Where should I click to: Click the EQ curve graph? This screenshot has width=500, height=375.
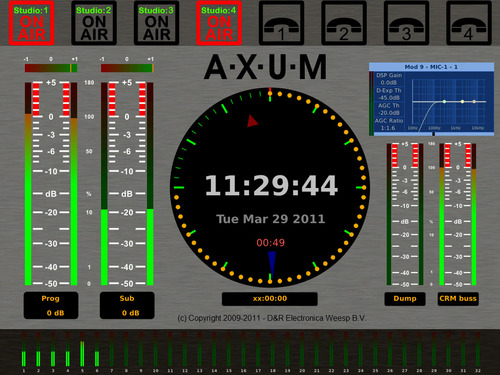click(449, 105)
